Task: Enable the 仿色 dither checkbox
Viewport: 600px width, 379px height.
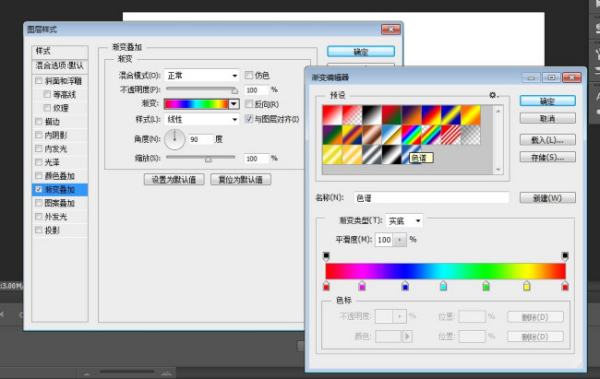Action: pyautogui.click(x=249, y=75)
